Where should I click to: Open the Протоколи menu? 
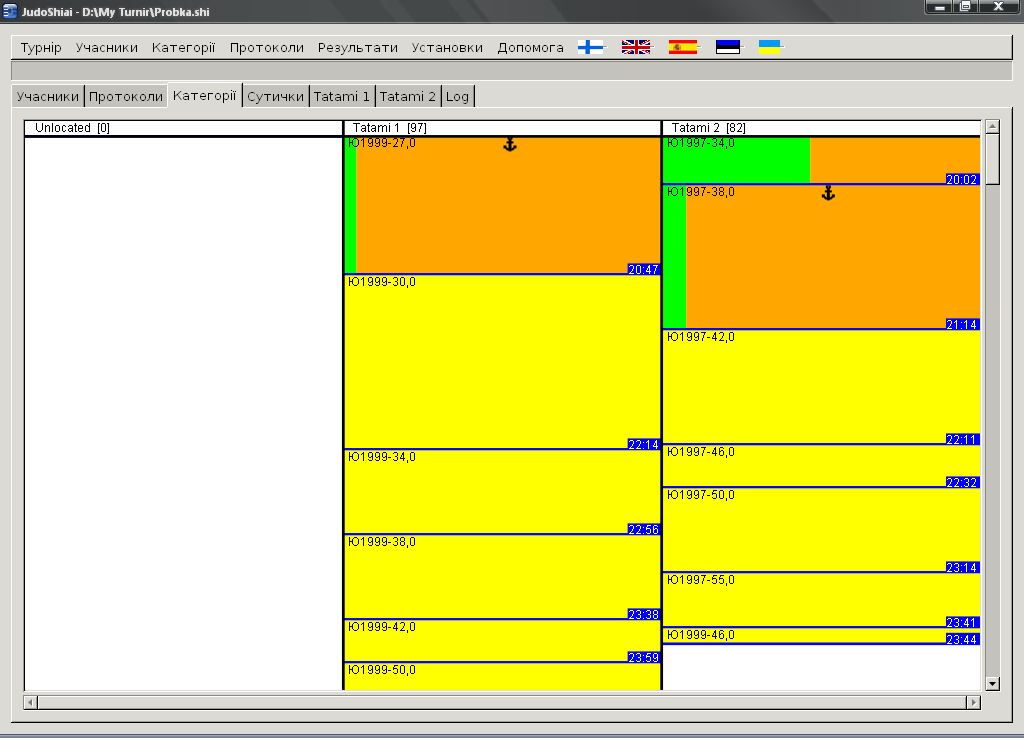(x=266, y=48)
